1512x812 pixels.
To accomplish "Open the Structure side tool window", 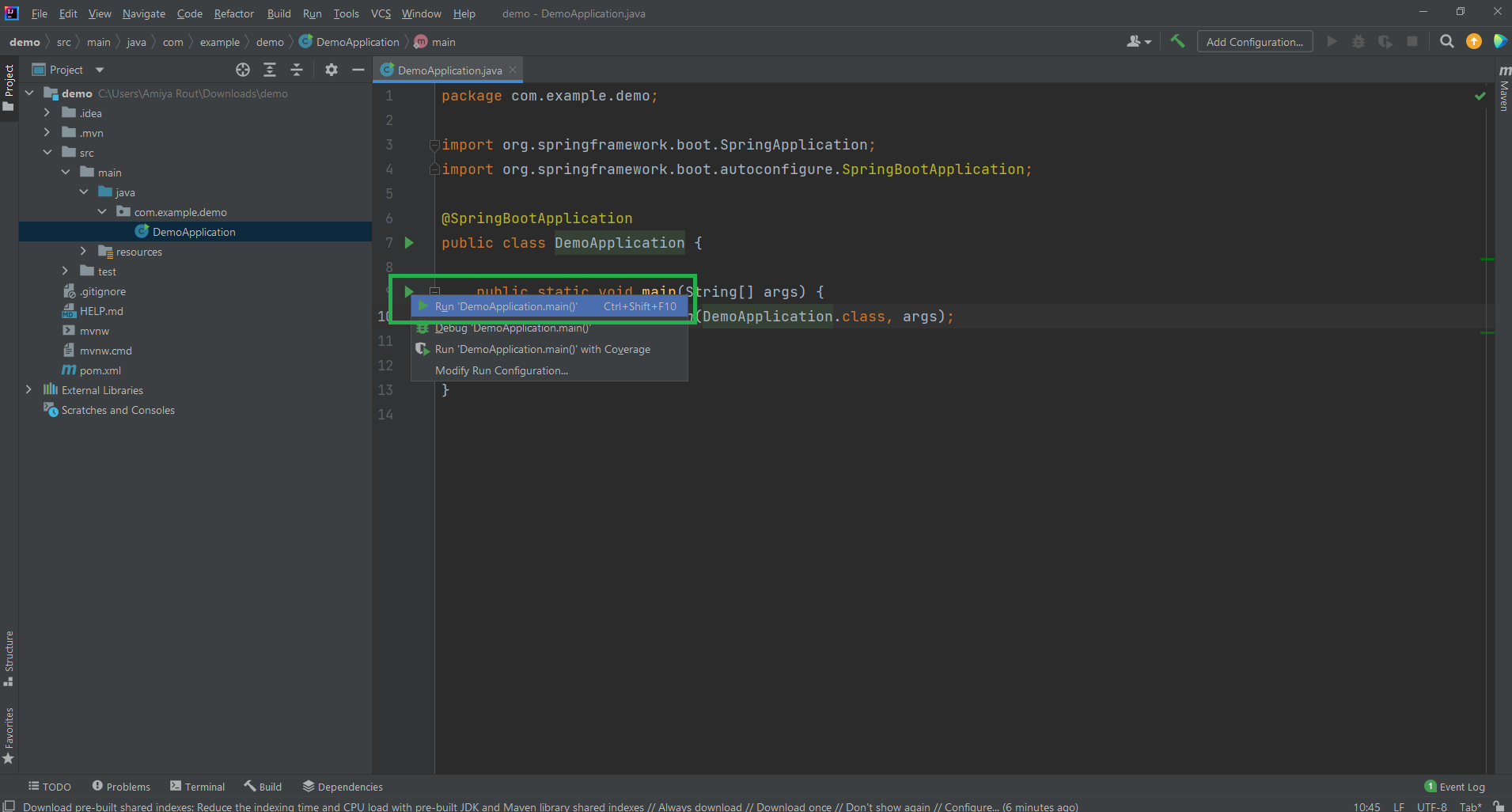I will pyautogui.click(x=9, y=658).
